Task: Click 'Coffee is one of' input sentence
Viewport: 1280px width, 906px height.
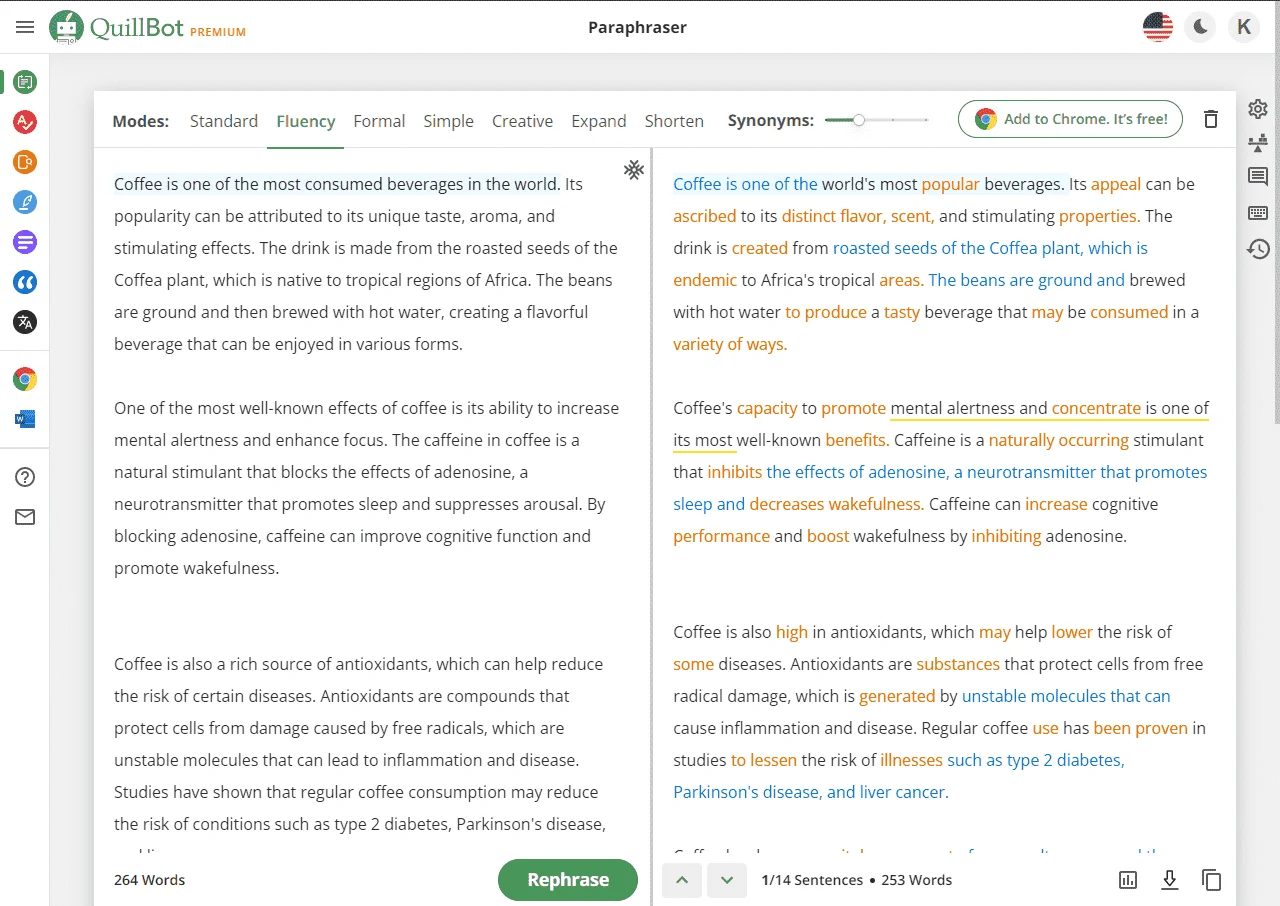Action: coord(336,184)
